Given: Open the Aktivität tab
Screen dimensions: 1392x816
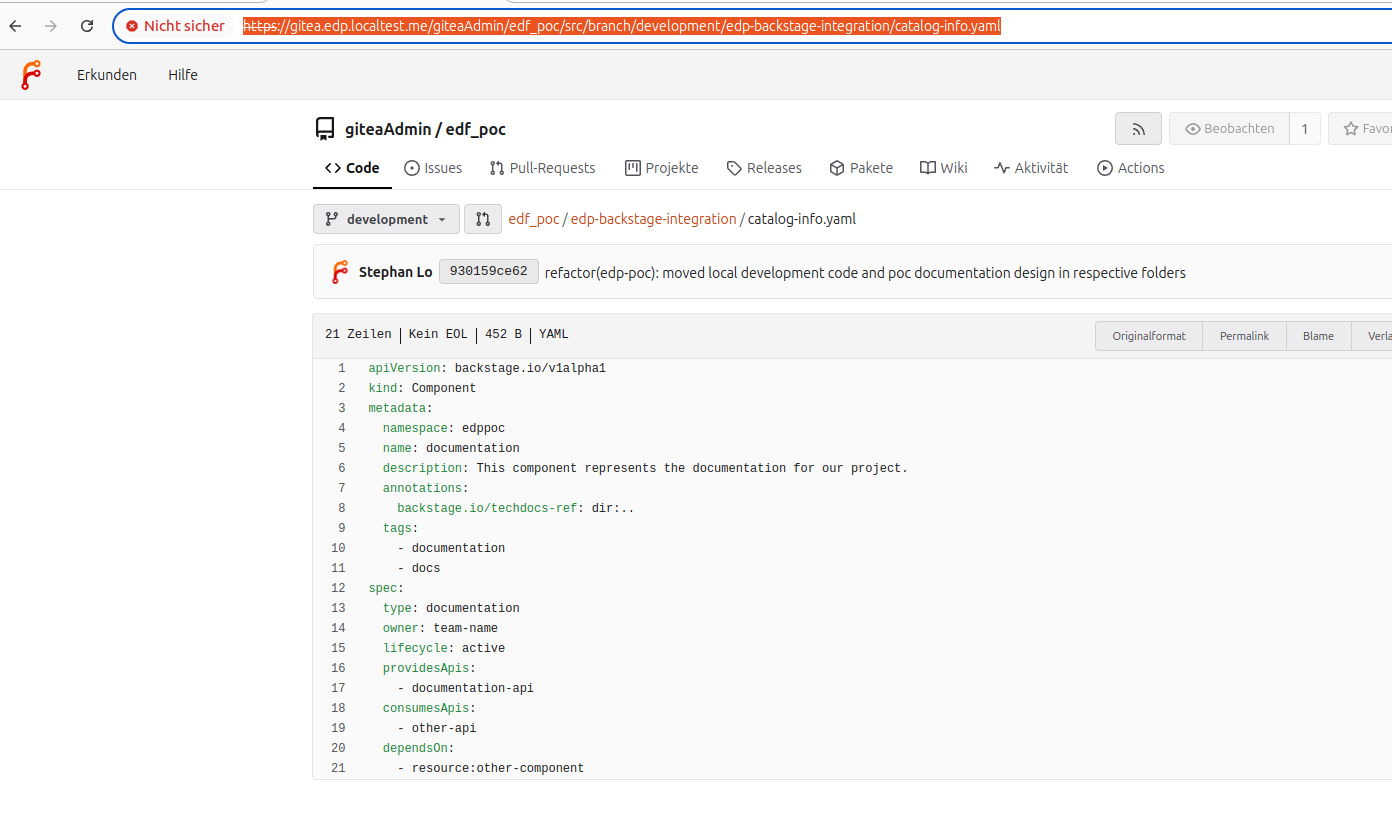Looking at the screenshot, I should 1031,168.
